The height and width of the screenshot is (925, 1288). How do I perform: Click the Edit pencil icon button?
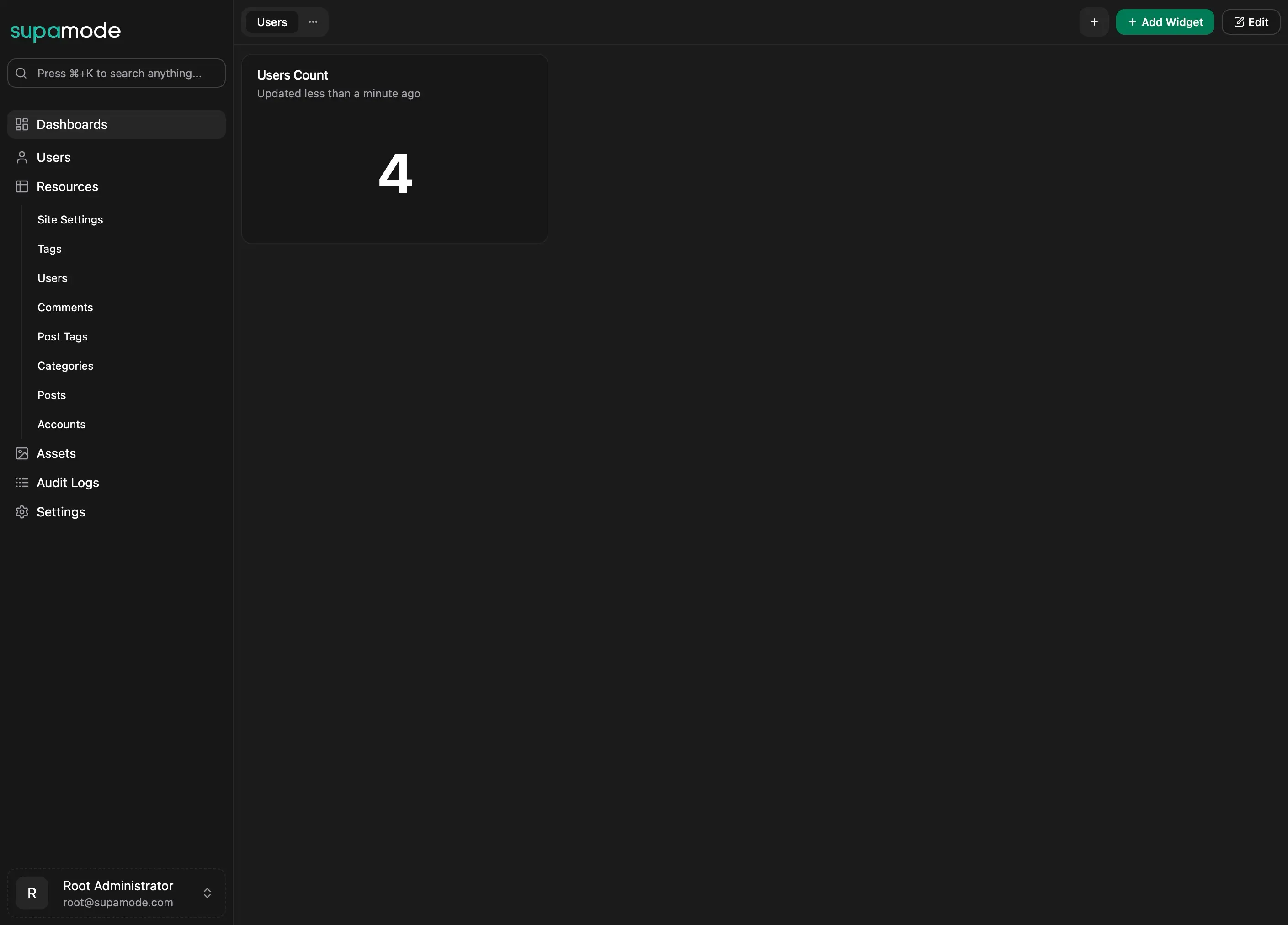1239,21
